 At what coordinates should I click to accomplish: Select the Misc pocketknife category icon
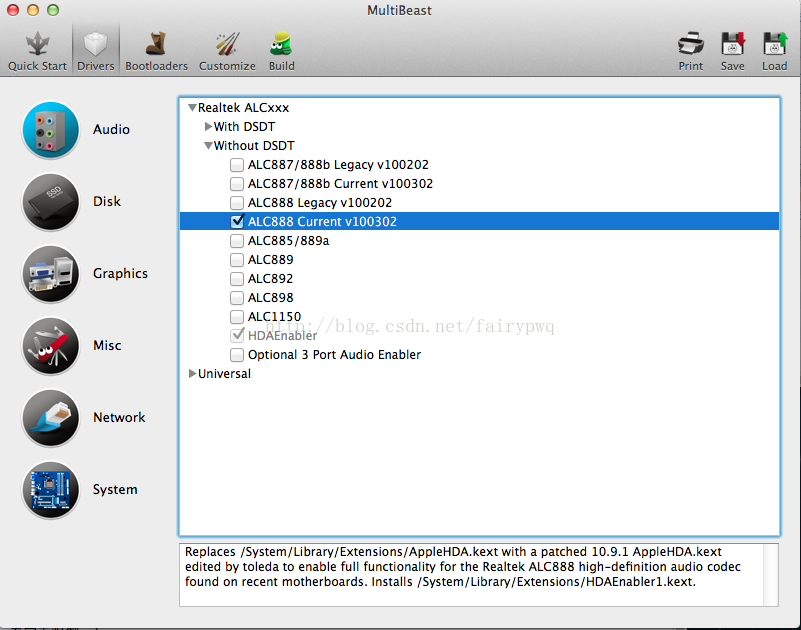[x=51, y=346]
